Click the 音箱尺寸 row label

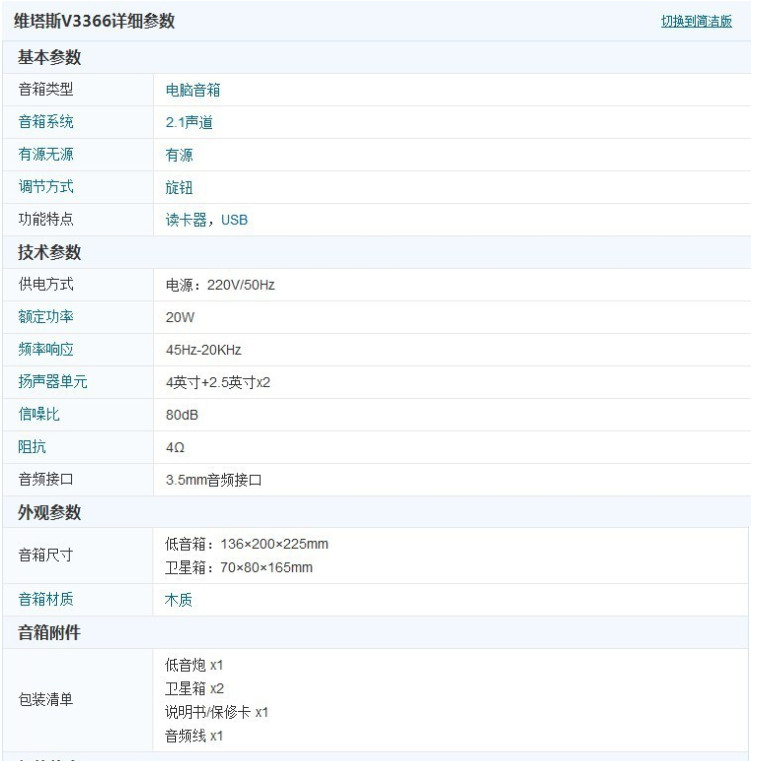click(x=46, y=555)
